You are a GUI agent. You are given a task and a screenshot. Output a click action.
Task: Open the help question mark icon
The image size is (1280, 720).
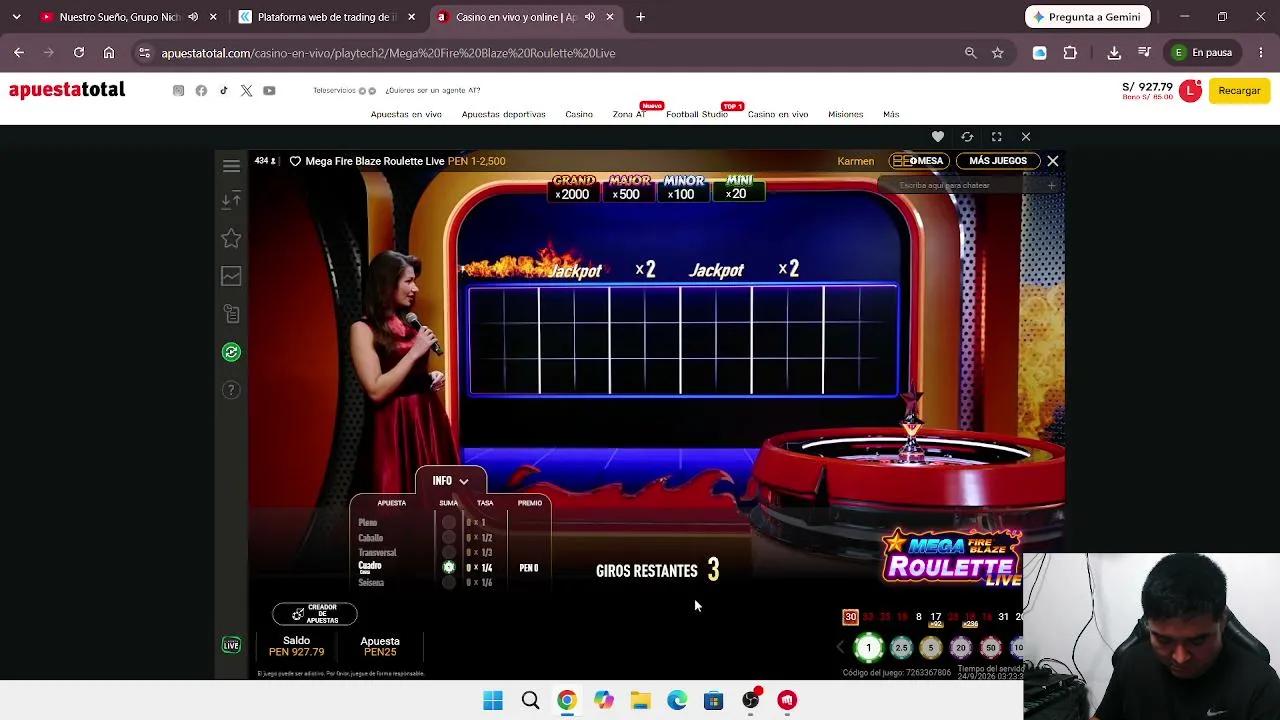point(231,390)
